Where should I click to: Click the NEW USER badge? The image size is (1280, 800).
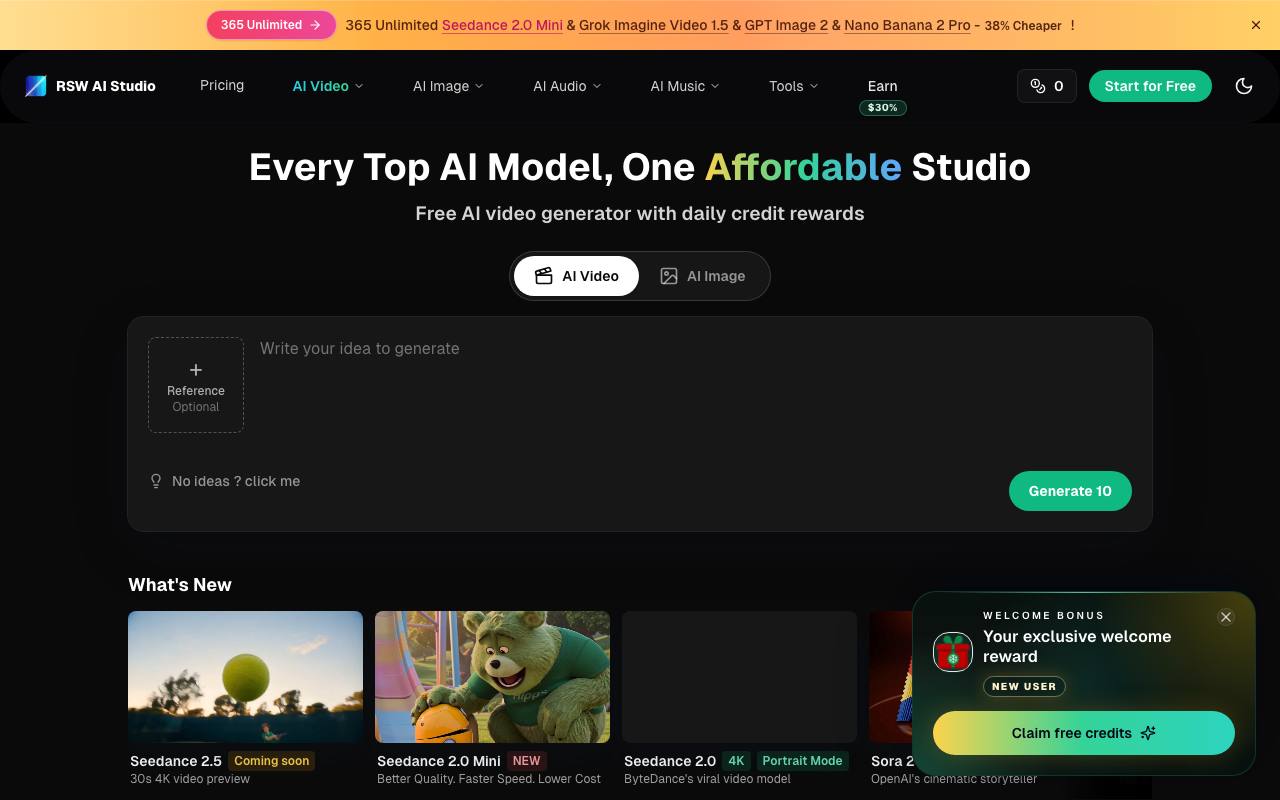point(1024,686)
